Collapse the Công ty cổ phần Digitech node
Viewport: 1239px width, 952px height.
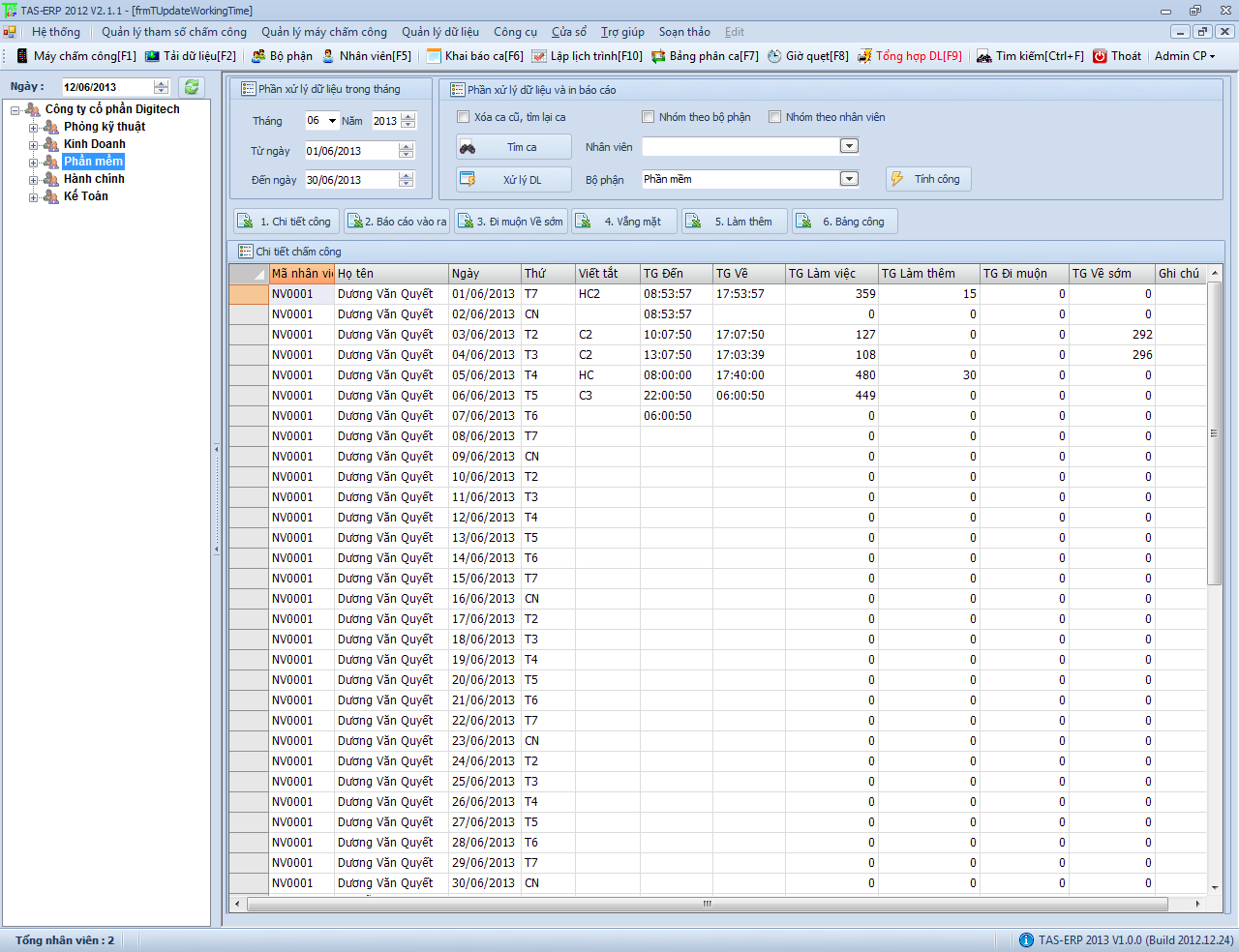point(15,110)
